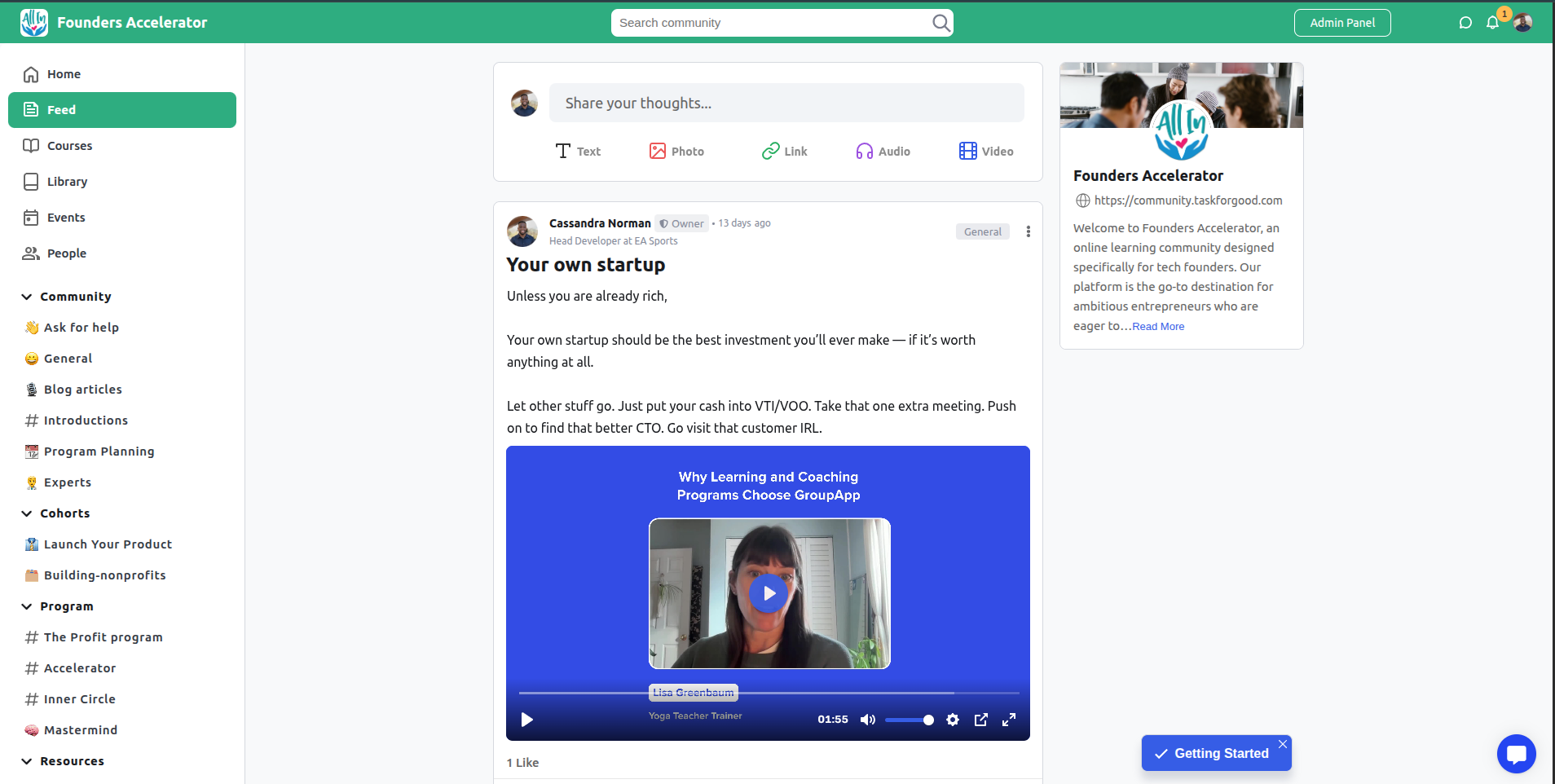
Task: Click Cassandra Norman's post avatar
Action: [522, 231]
